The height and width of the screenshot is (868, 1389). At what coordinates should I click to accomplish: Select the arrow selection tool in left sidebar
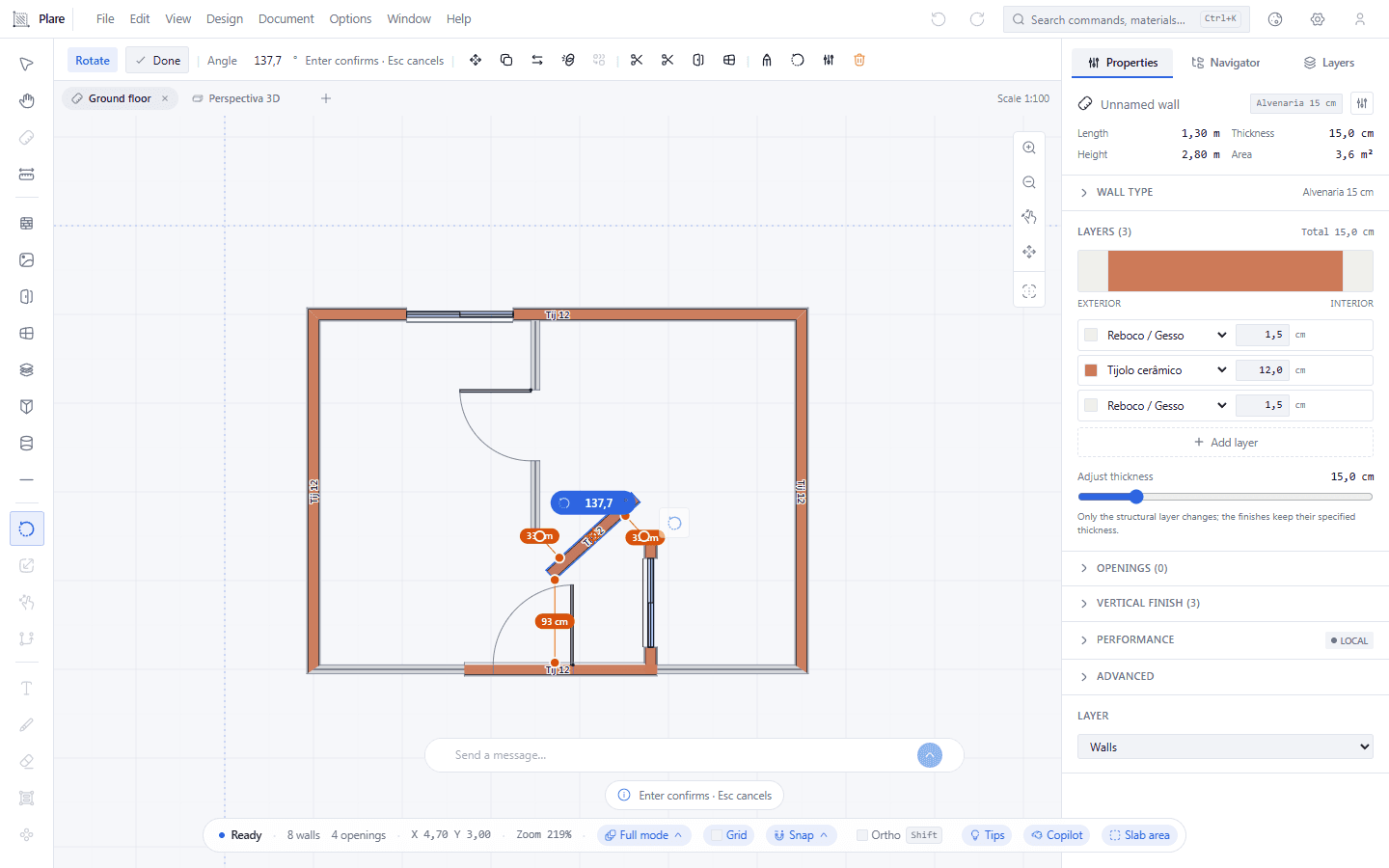point(27,65)
